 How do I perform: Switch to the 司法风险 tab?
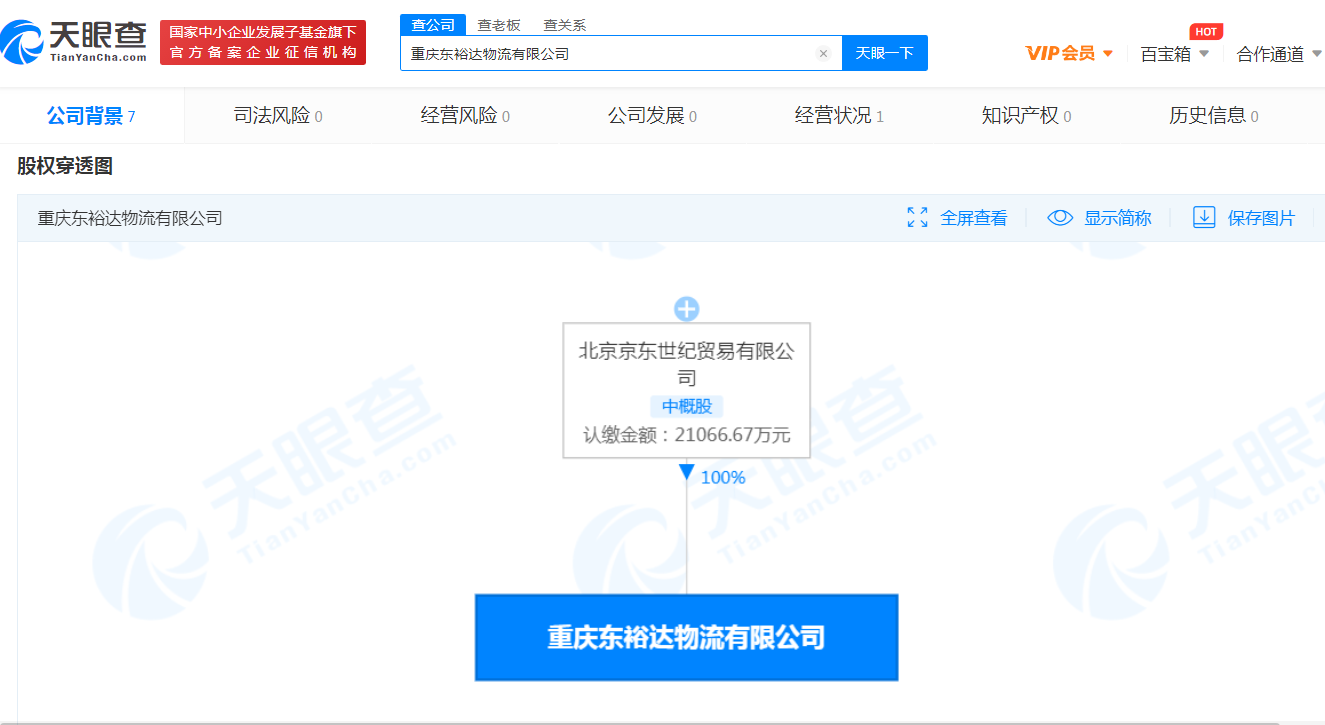[278, 116]
